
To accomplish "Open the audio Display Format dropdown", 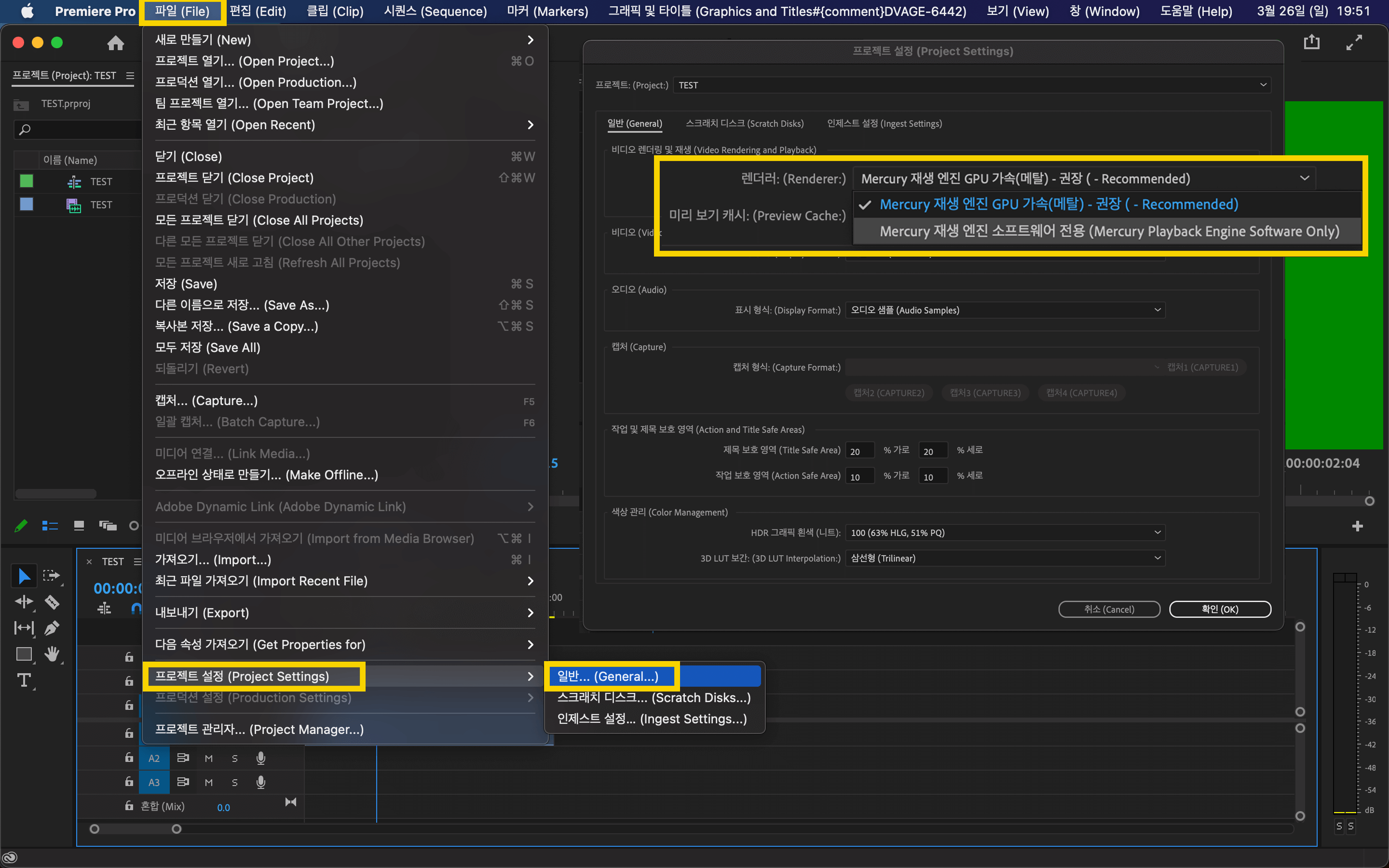I will coord(1005,310).
